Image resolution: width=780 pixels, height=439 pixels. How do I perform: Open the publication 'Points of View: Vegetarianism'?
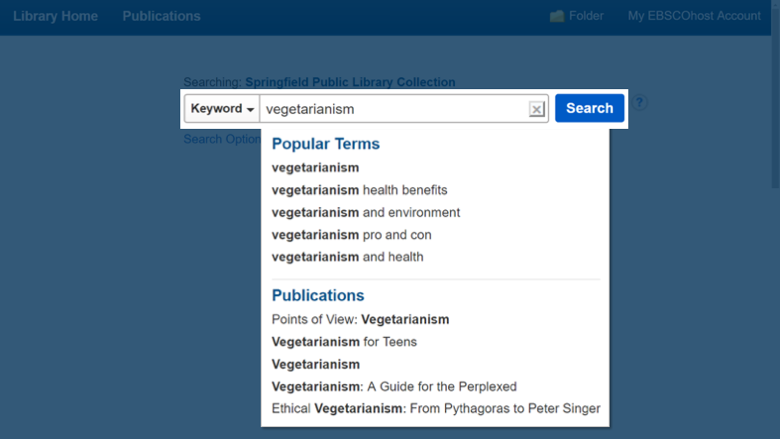(360, 319)
